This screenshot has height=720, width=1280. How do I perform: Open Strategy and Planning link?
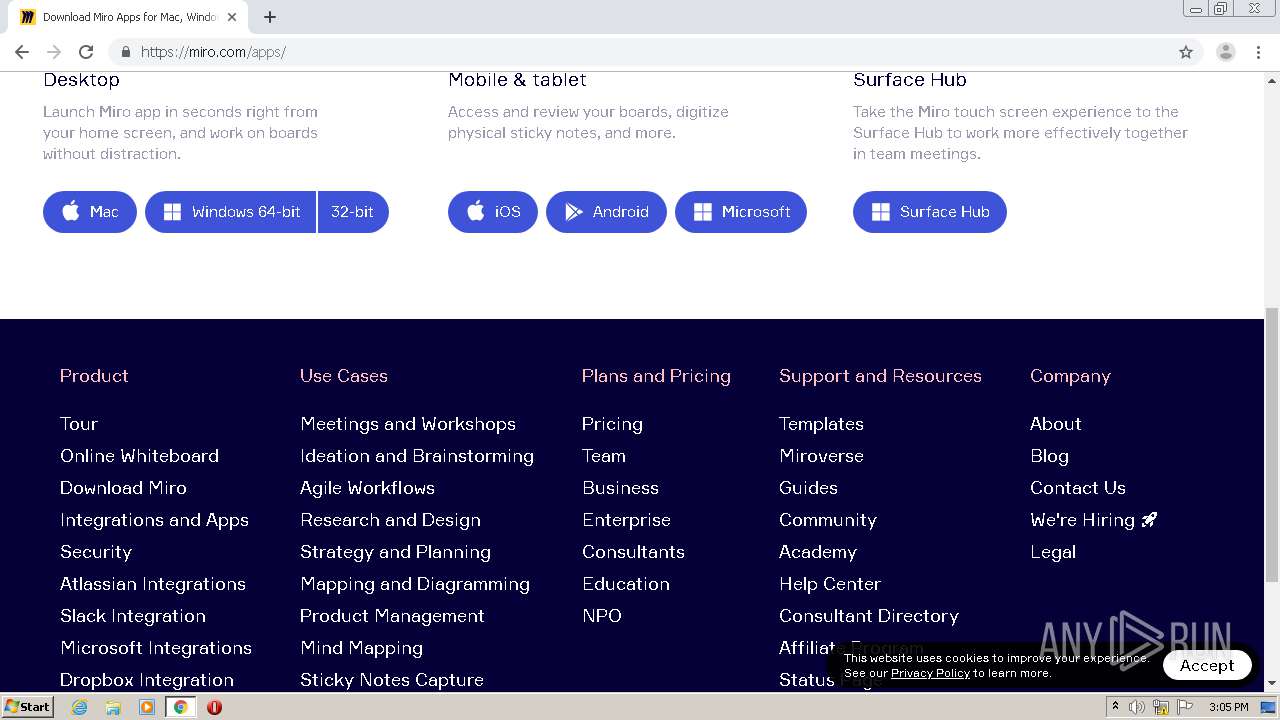pyautogui.click(x=395, y=552)
